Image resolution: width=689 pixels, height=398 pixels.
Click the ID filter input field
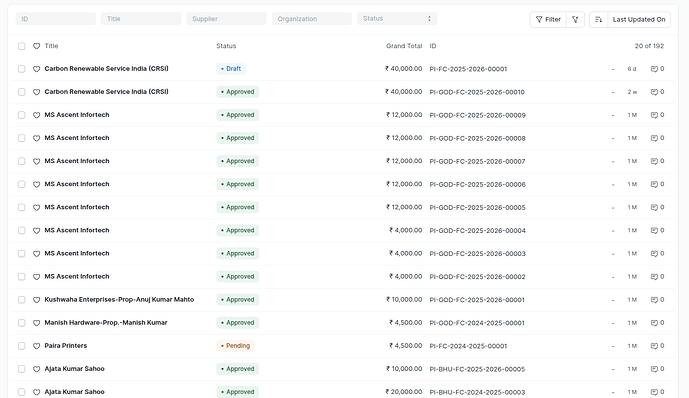[x=56, y=18]
